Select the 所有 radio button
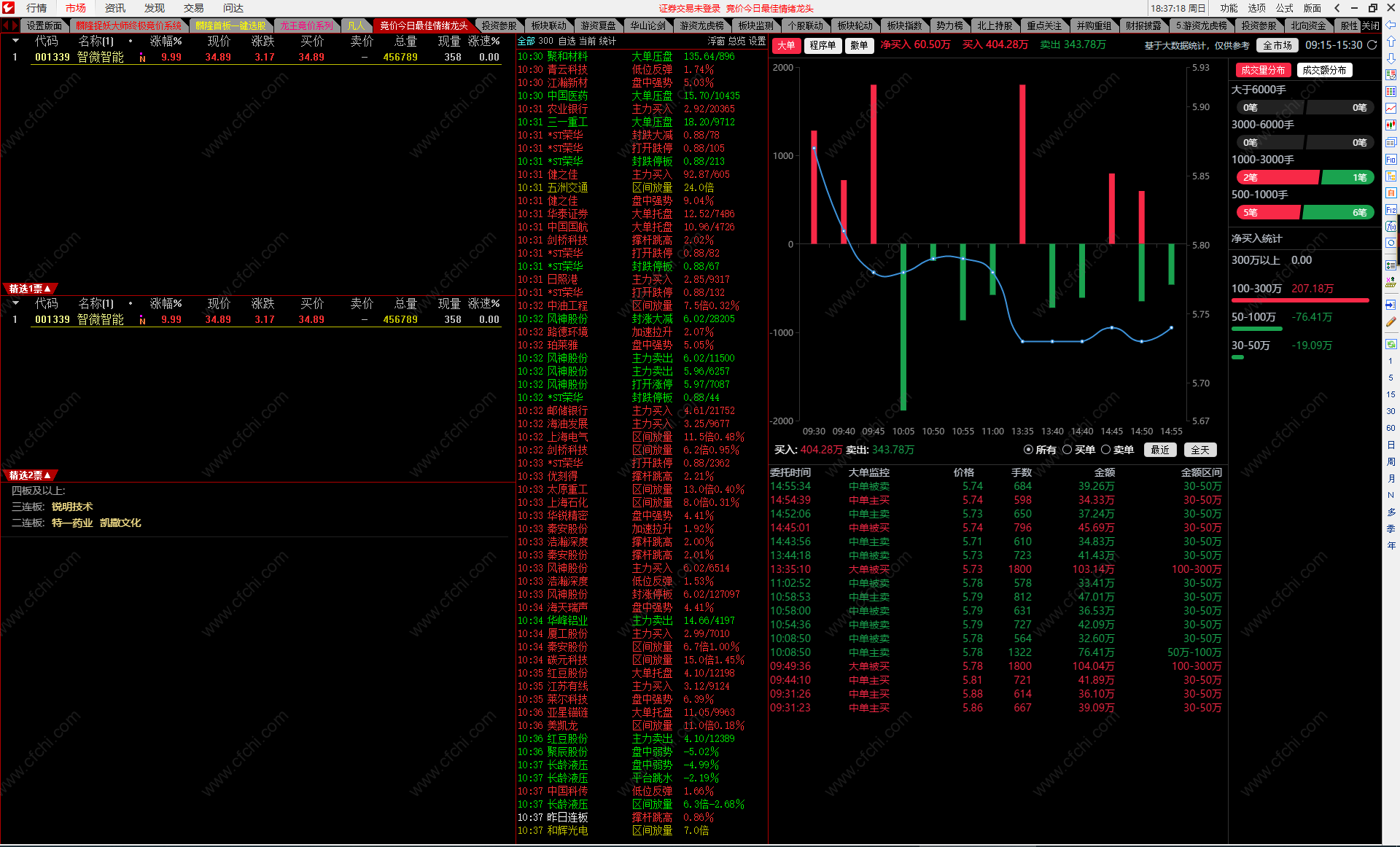 [x=1028, y=450]
